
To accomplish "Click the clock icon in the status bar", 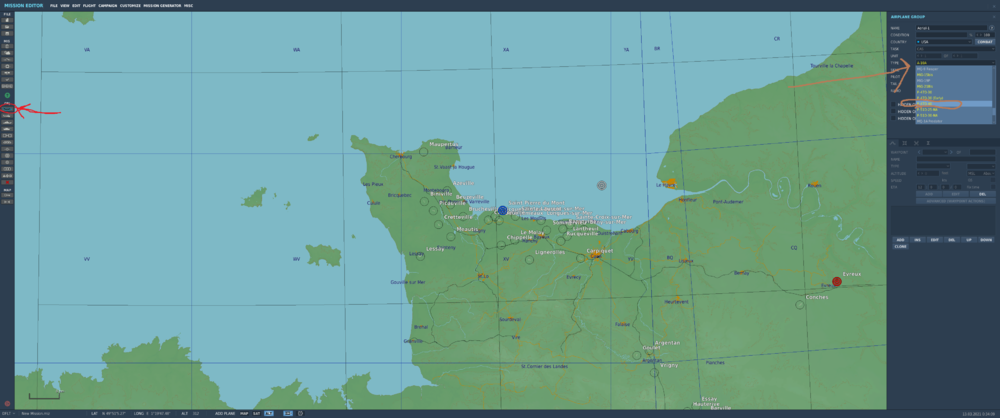I will 300,413.
